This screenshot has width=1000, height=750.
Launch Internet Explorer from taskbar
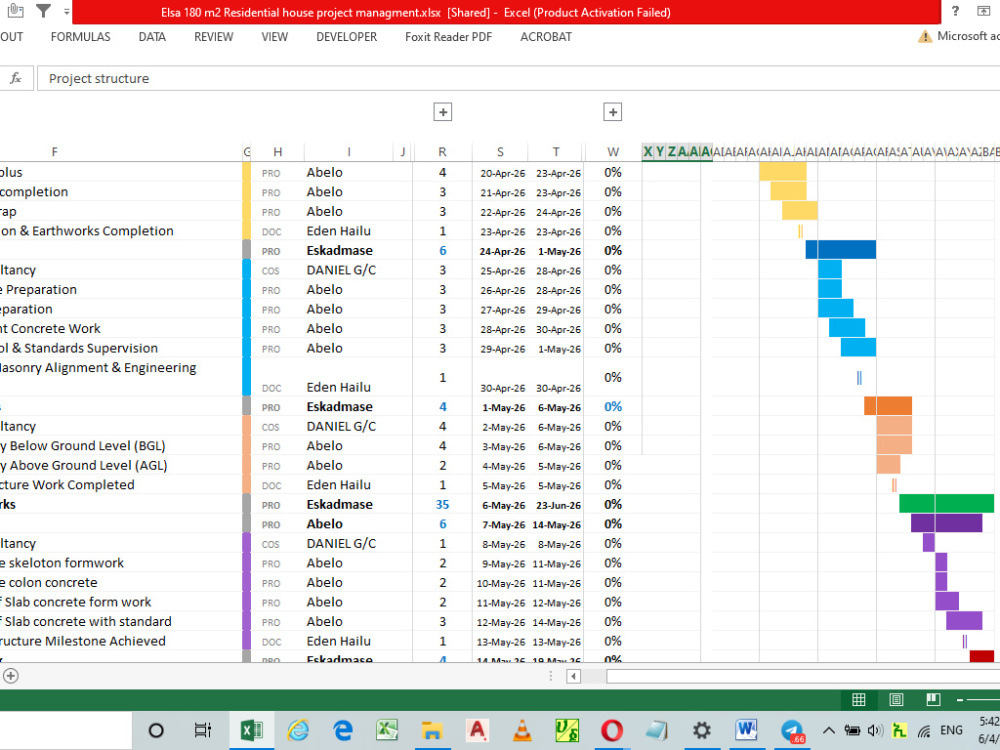297,730
